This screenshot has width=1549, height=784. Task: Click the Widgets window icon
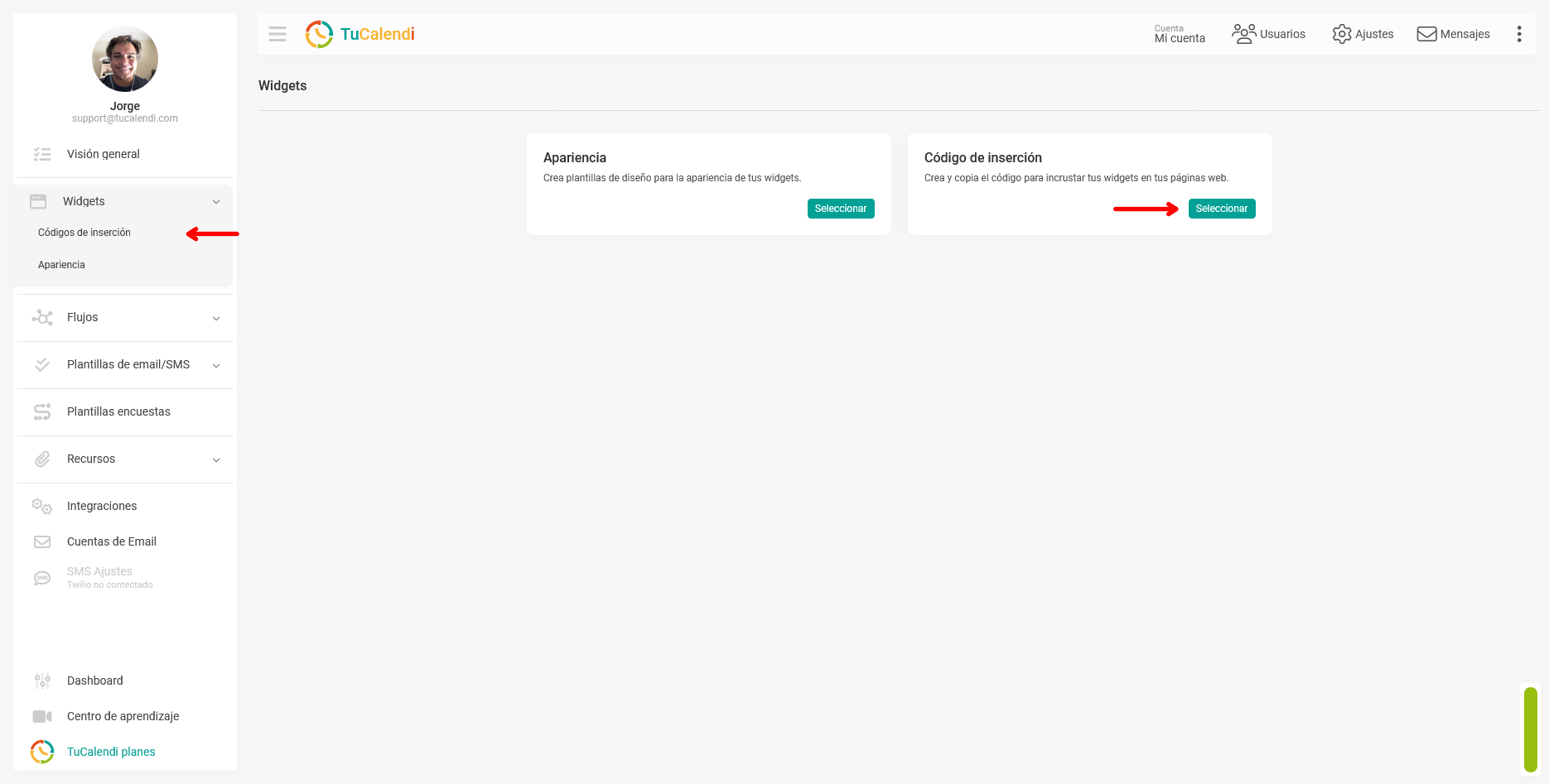[x=38, y=201]
